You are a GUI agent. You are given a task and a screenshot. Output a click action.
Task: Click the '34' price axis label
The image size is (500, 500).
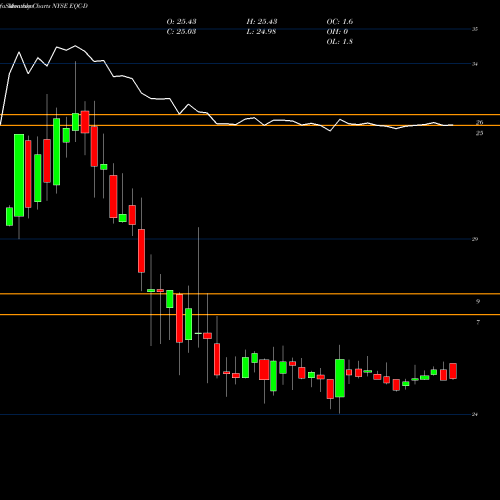pyautogui.click(x=475, y=64)
